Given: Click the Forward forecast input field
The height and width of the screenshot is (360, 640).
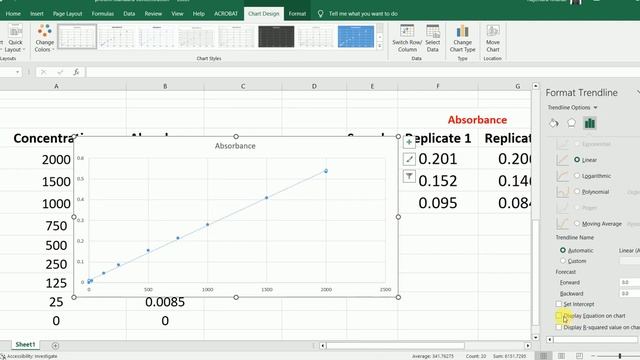Looking at the screenshot, I should 629,282.
